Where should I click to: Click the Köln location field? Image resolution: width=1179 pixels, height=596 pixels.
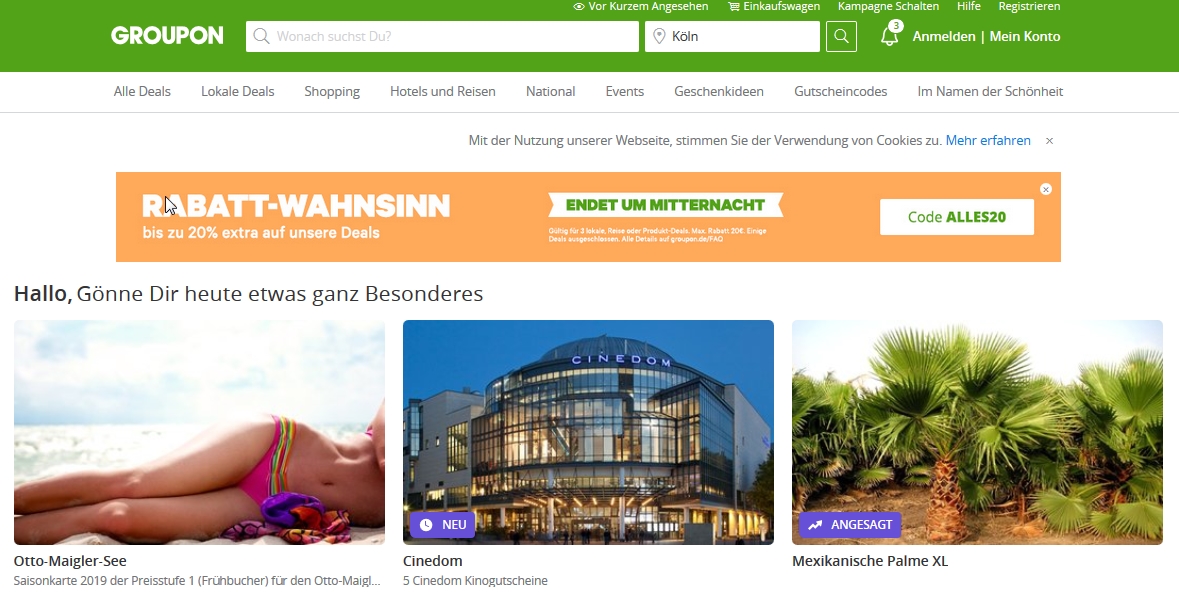point(732,36)
